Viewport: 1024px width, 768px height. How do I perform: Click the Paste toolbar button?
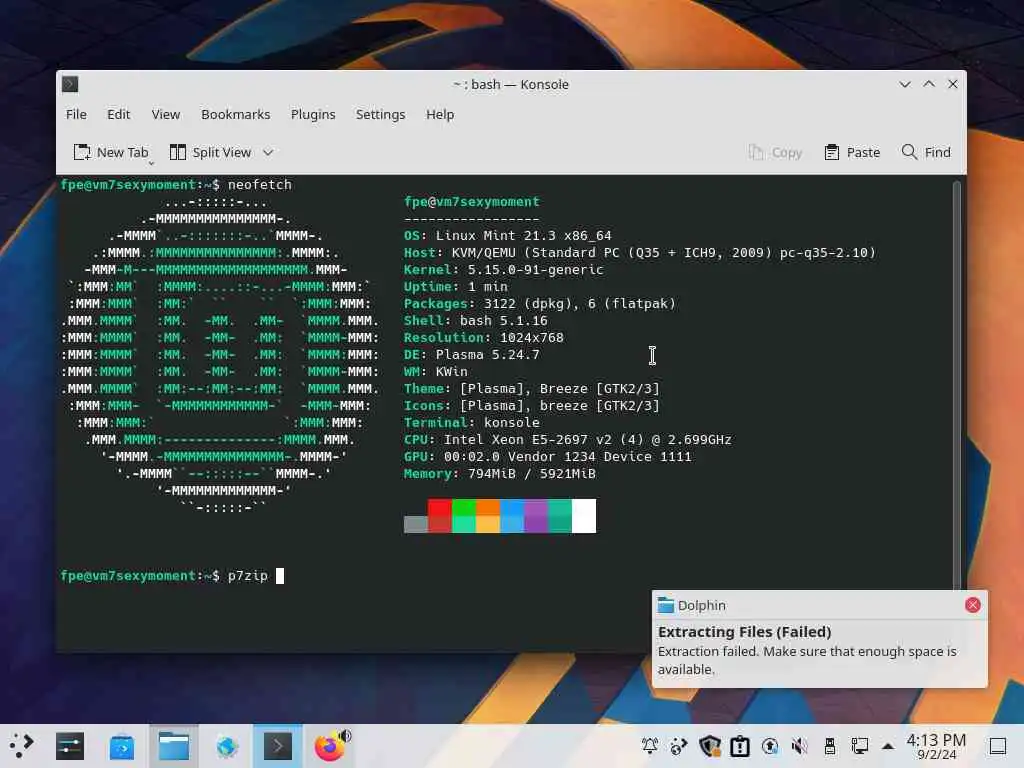coord(852,152)
